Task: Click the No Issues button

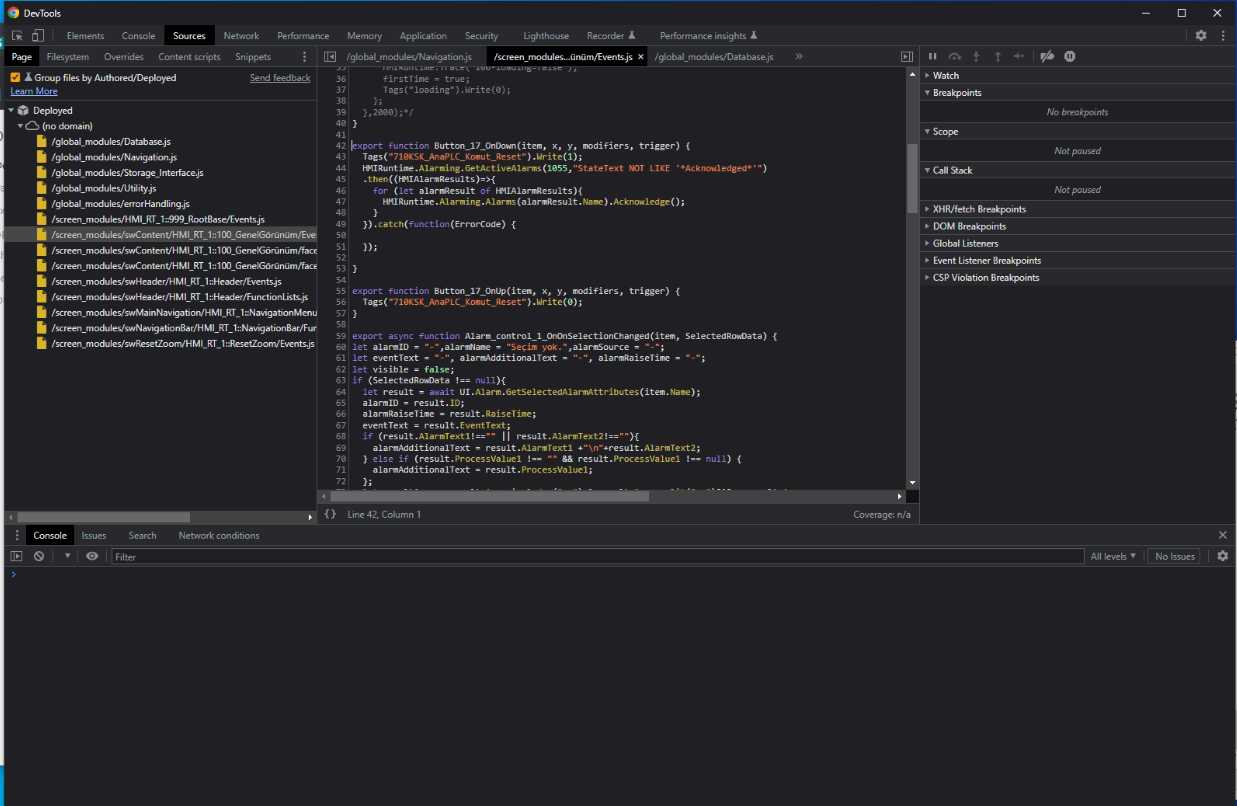Action: coord(1175,556)
